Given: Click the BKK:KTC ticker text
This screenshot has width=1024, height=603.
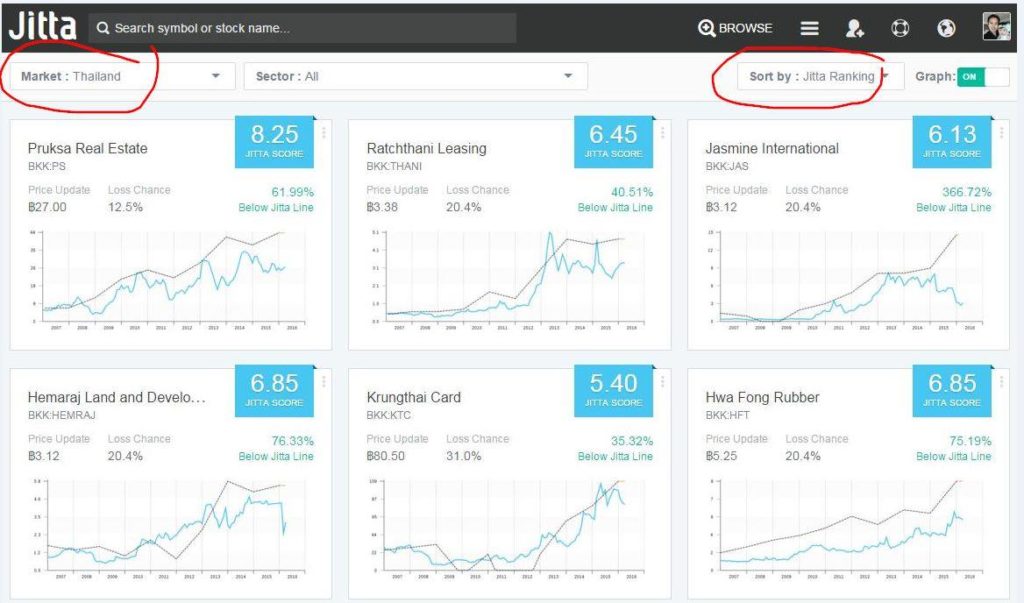Looking at the screenshot, I should click(389, 415).
